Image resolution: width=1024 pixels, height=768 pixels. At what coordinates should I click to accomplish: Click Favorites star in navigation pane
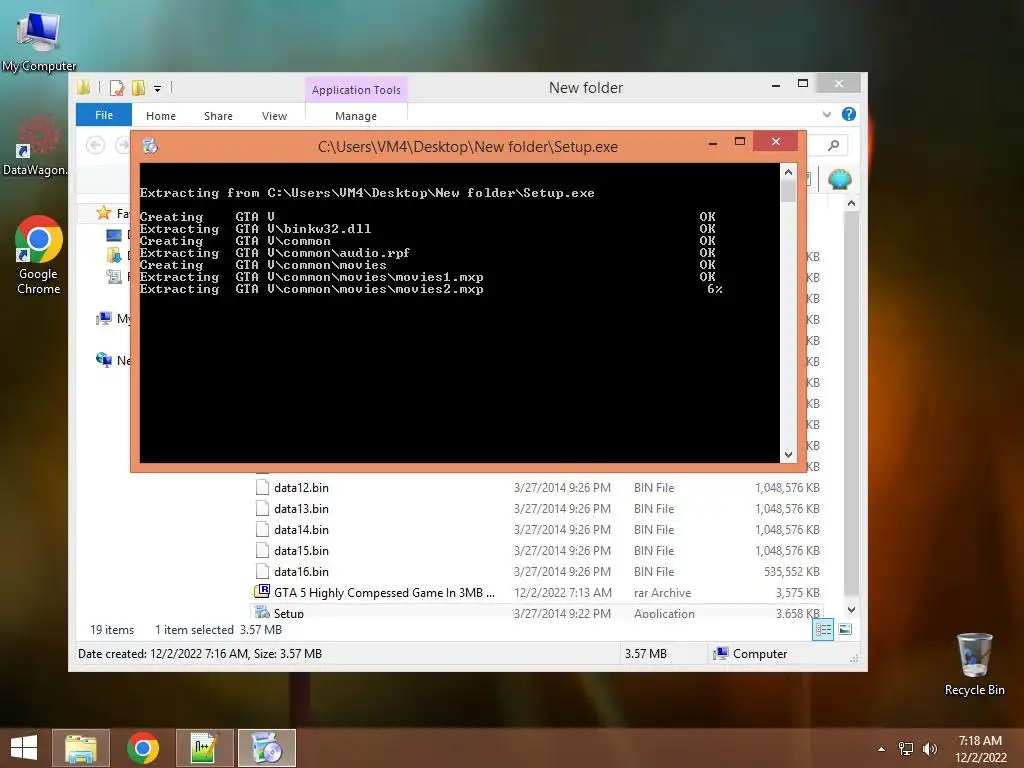pyautogui.click(x=103, y=213)
